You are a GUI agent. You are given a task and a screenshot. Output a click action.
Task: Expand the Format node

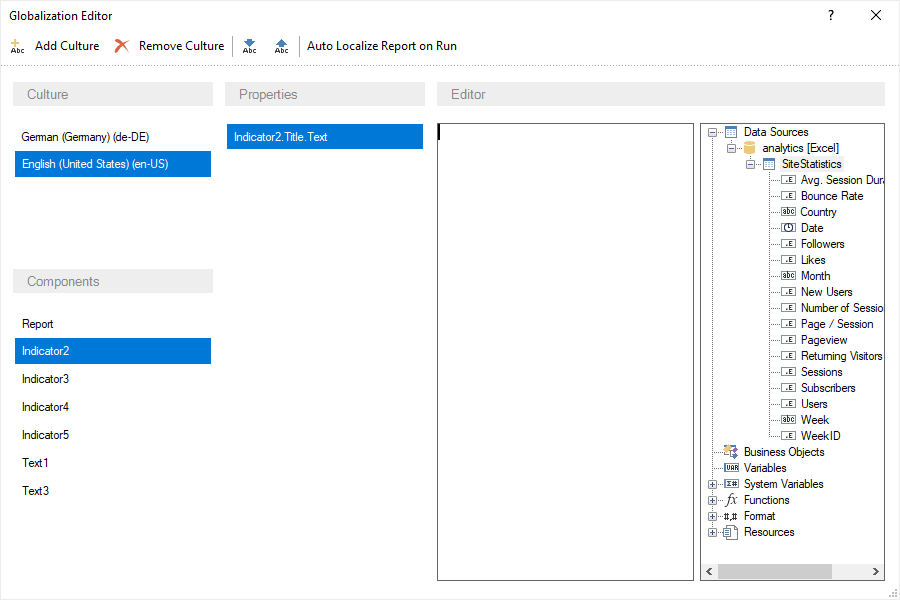[x=712, y=516]
